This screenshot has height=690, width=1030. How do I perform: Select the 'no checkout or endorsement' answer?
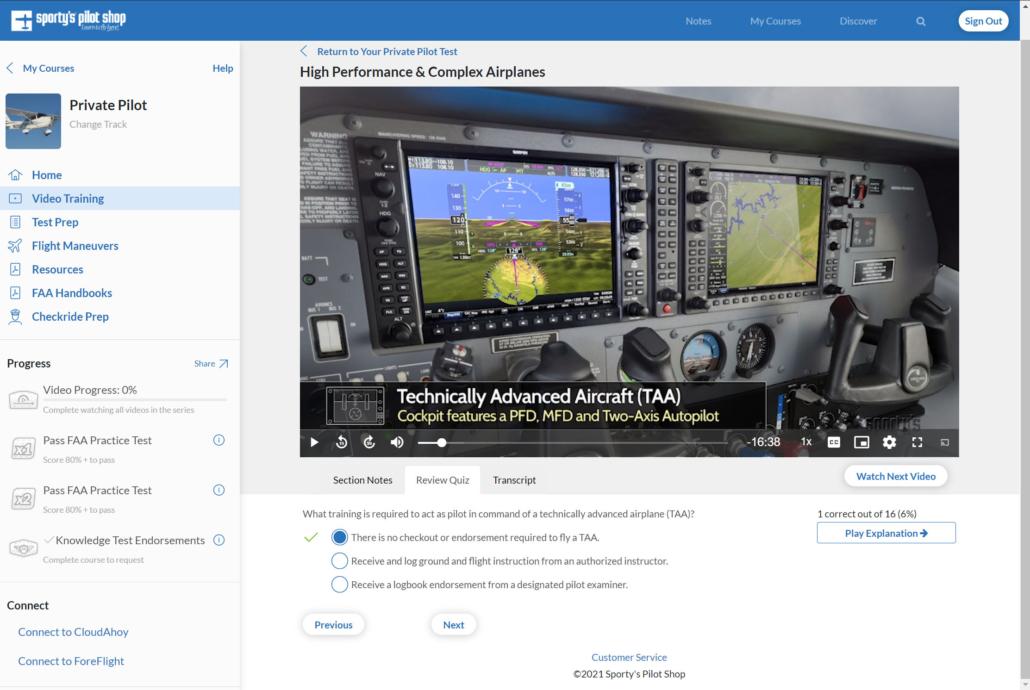(338, 536)
